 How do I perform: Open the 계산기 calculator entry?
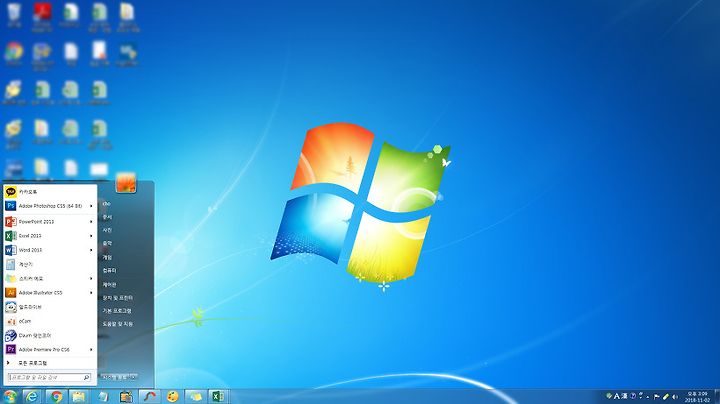50,264
